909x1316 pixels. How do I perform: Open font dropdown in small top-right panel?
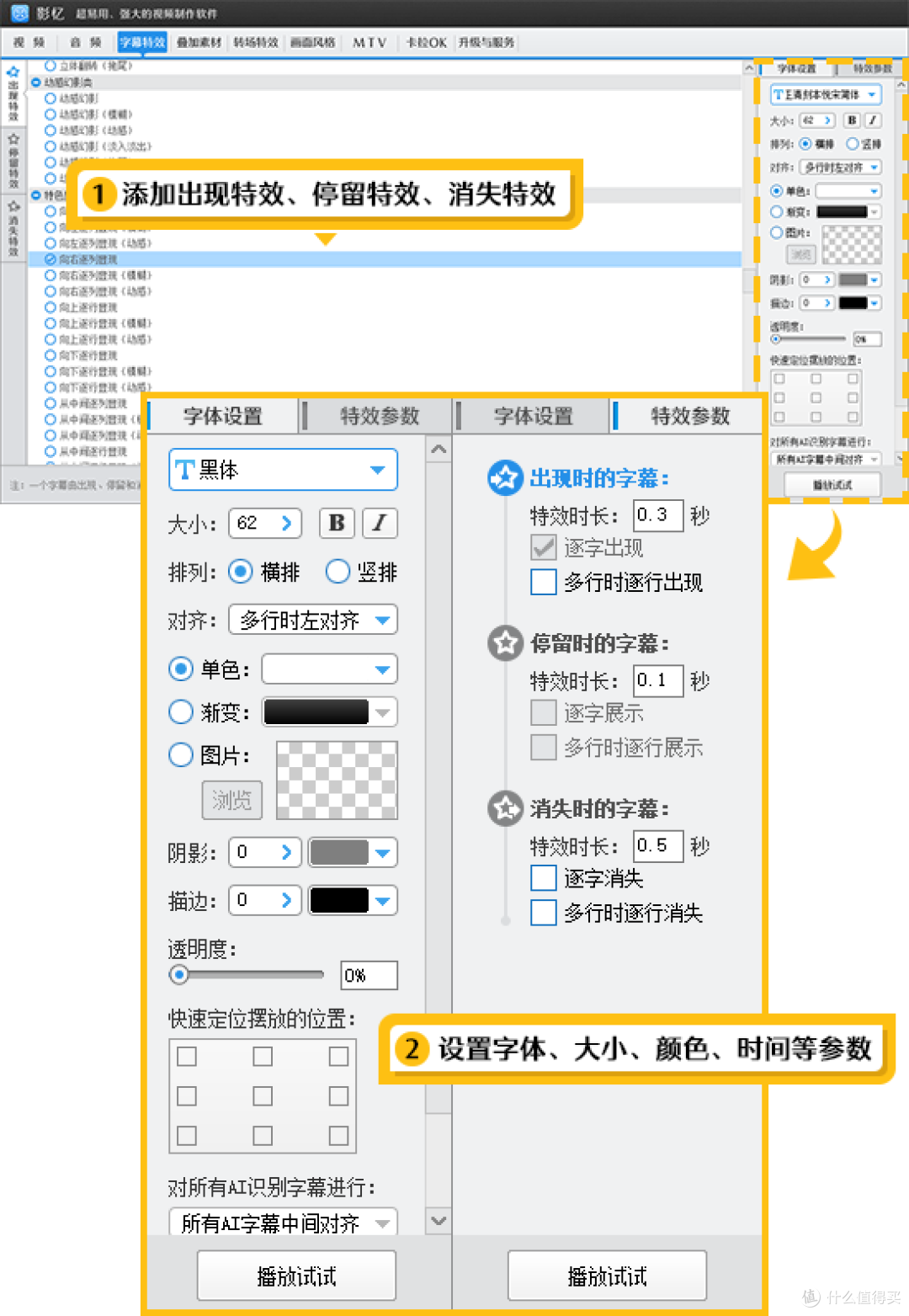click(826, 94)
